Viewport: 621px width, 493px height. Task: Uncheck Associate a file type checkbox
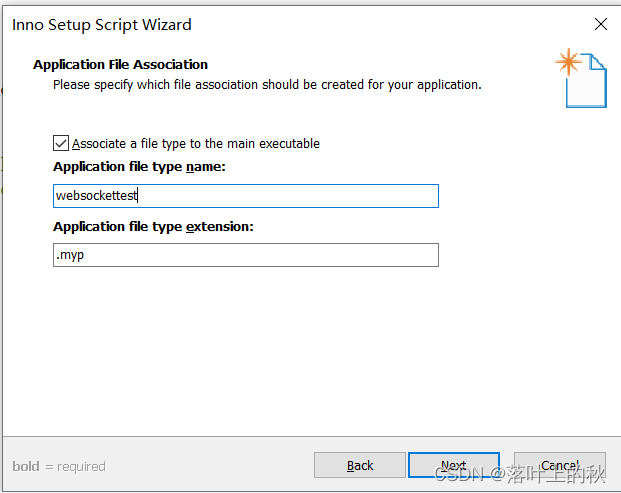[61, 143]
